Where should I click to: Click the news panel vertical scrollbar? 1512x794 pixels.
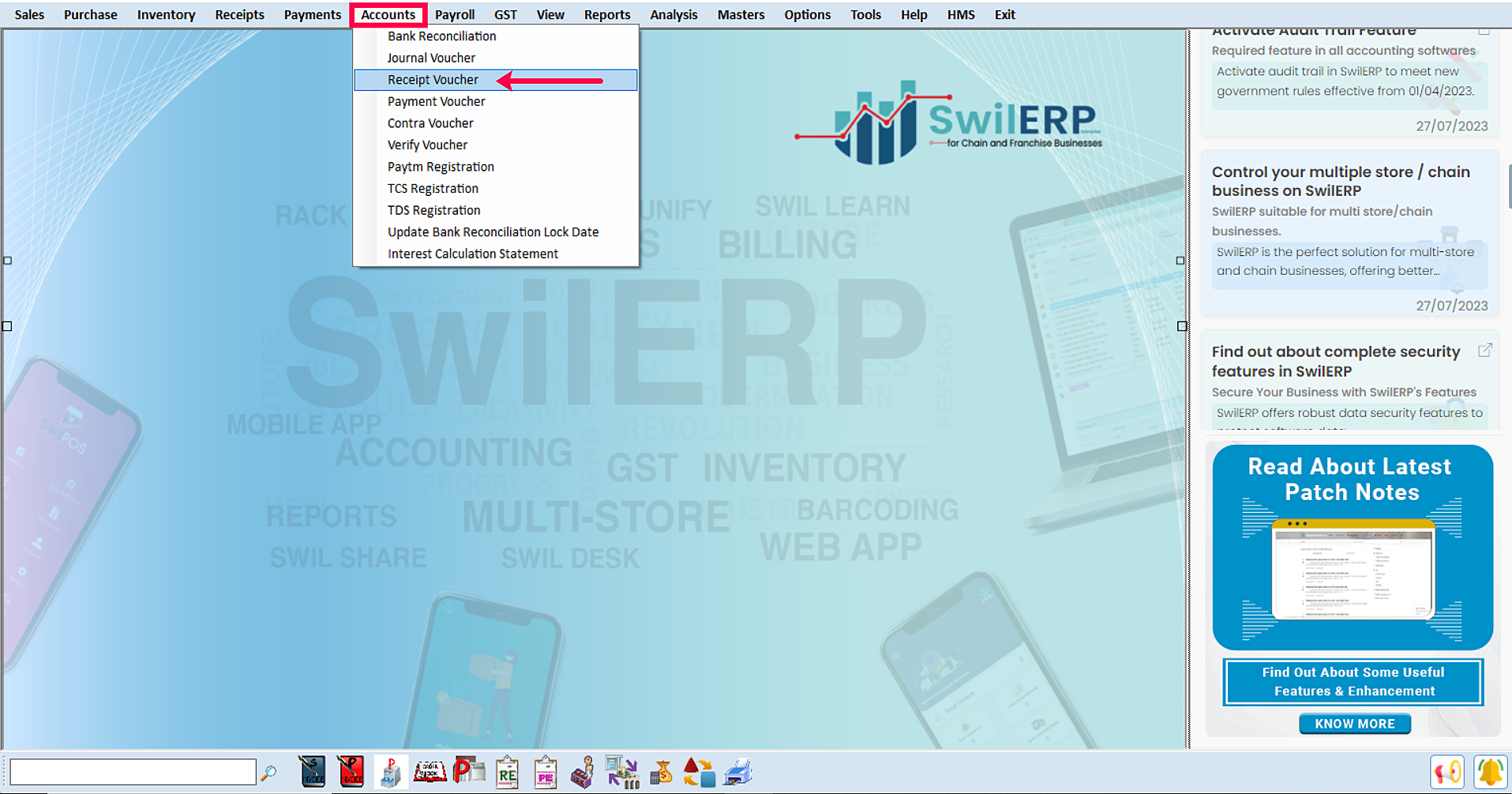click(x=1509, y=187)
